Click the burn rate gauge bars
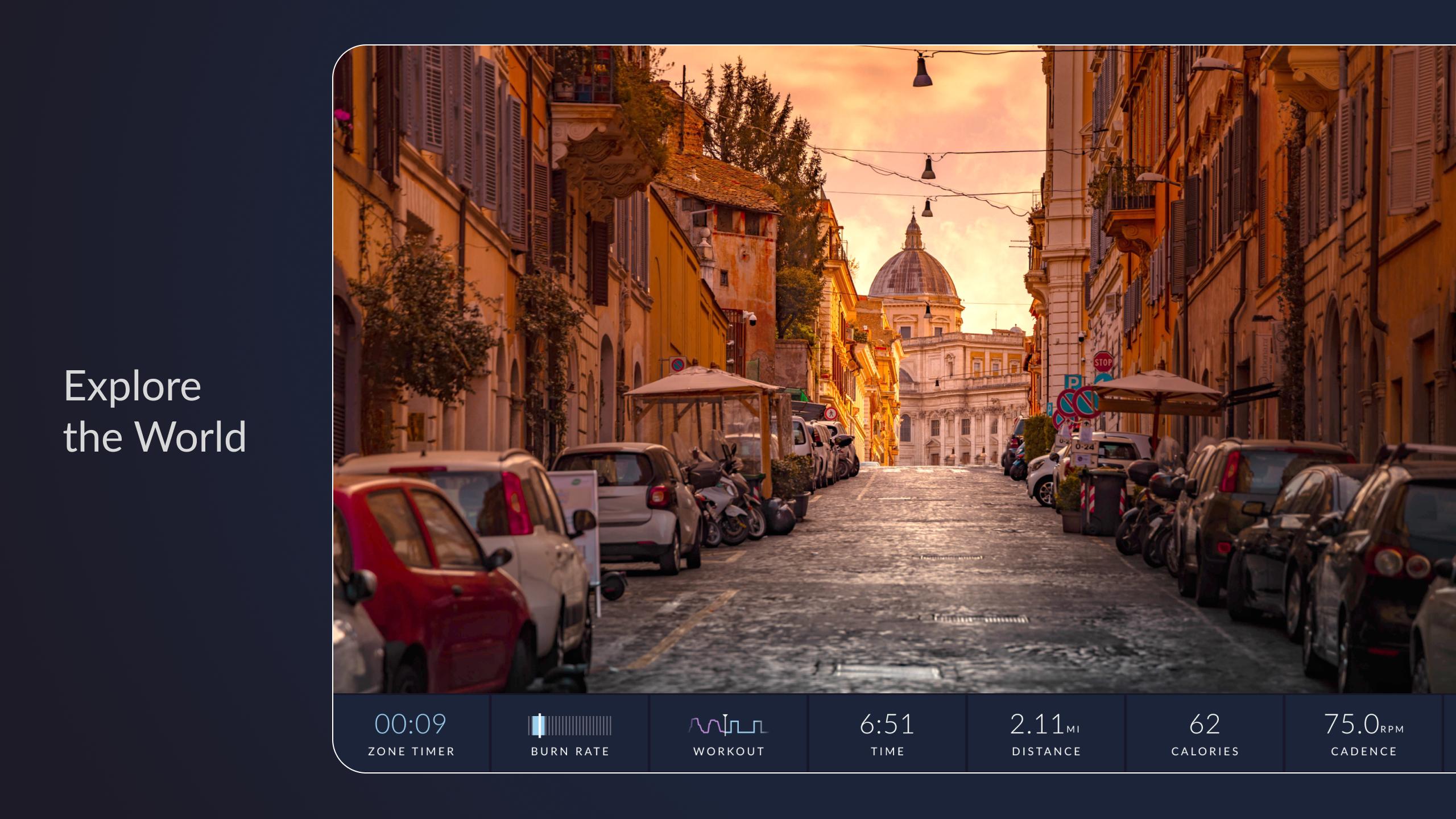This screenshot has height=819, width=1456. pos(570,726)
